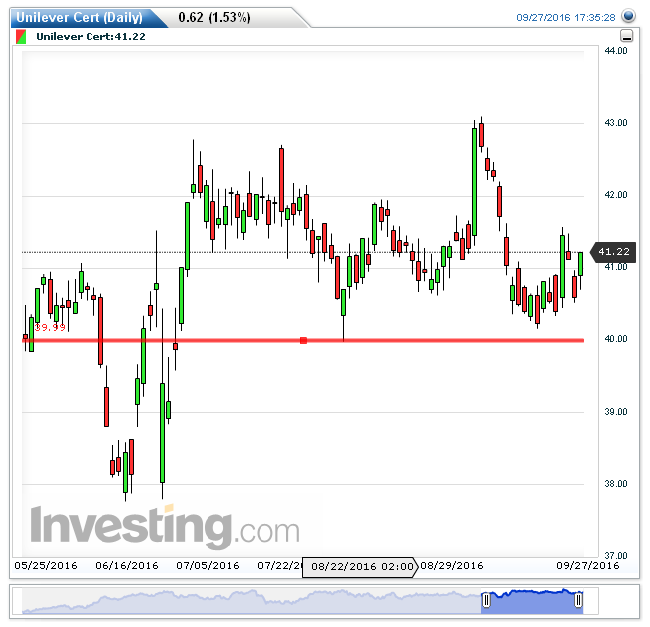
Task: Click the blue globe icon at top right
Action: click(x=628, y=16)
